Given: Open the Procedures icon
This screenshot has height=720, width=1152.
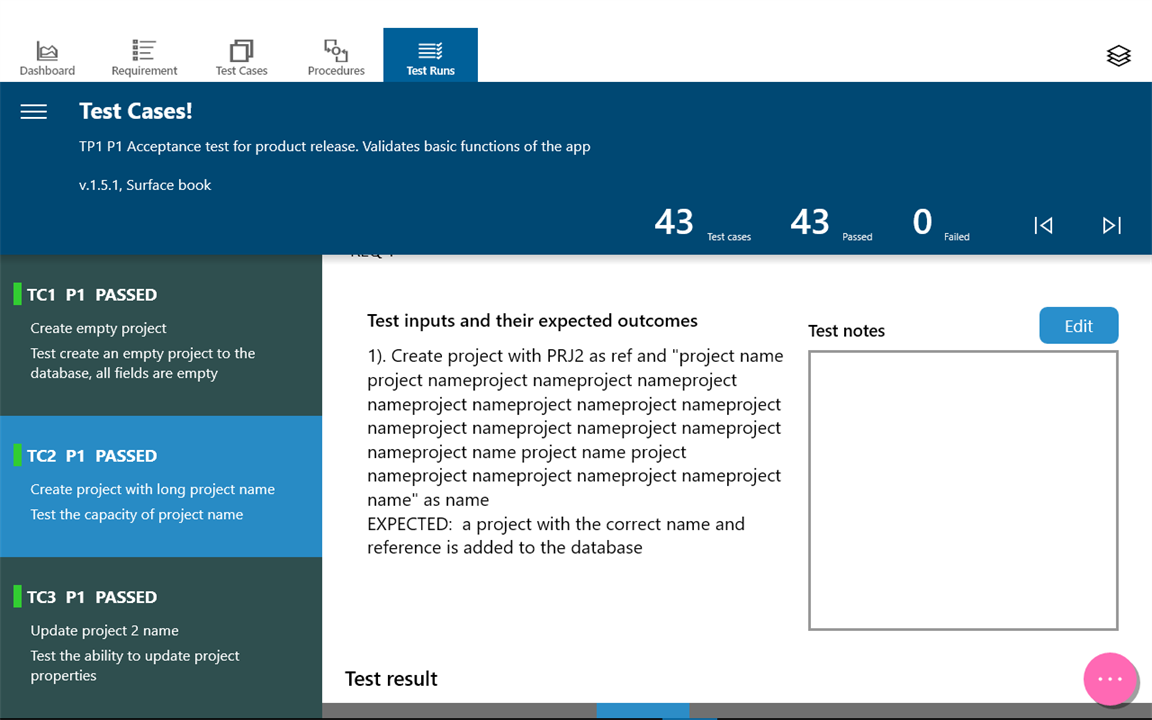Looking at the screenshot, I should click(x=336, y=50).
